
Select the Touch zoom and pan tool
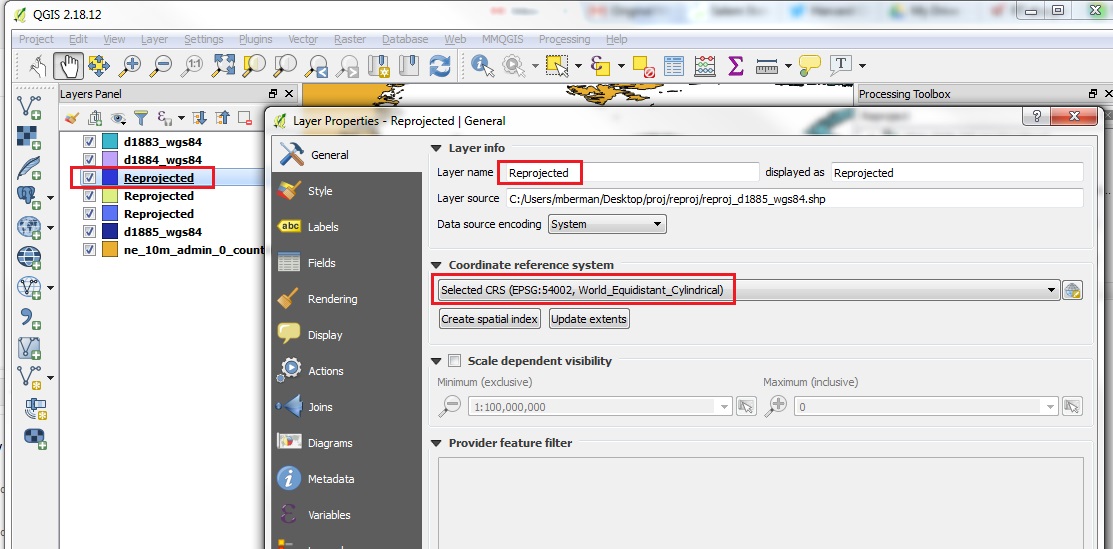tap(38, 66)
